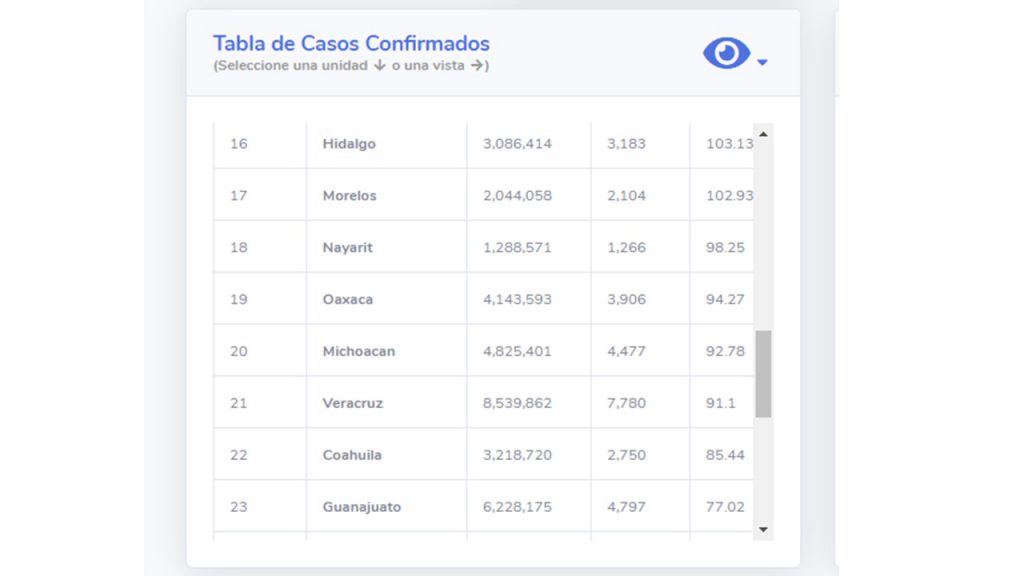Click population value 8,539,862

point(517,403)
